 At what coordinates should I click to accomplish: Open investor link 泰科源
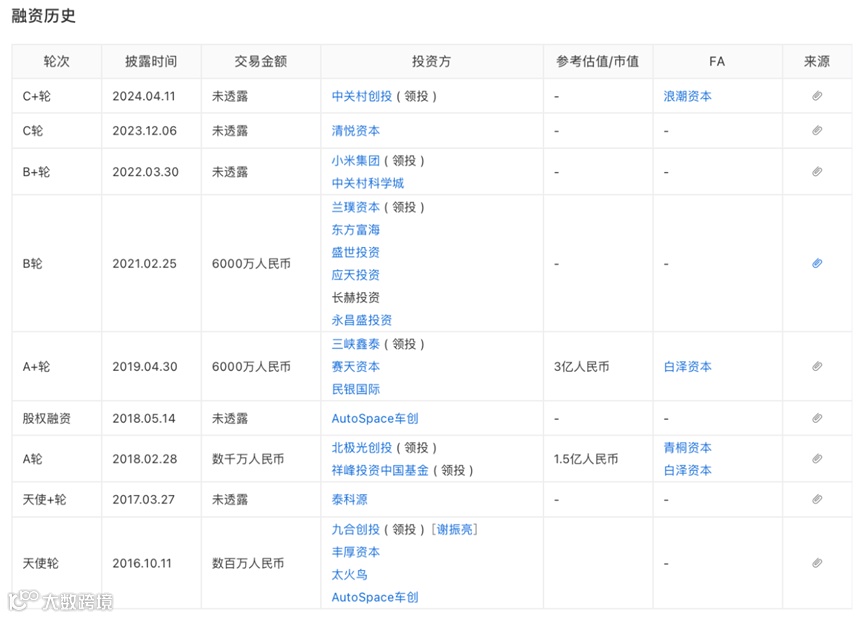point(349,499)
